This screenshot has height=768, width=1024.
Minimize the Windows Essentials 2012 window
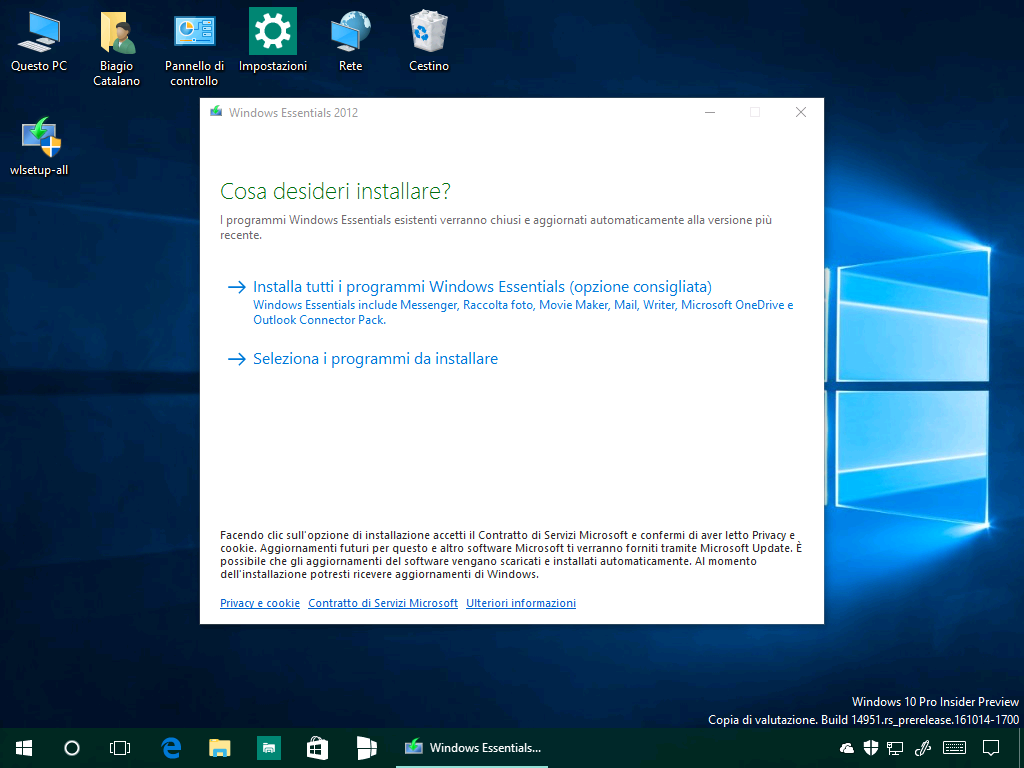tap(710, 112)
